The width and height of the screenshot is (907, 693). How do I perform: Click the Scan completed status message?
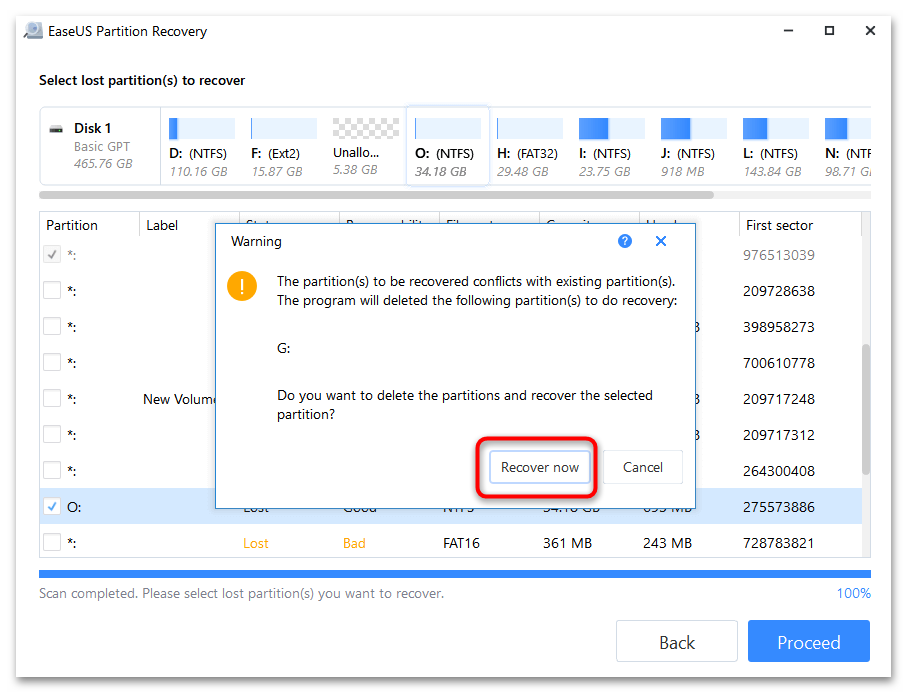coord(241,594)
